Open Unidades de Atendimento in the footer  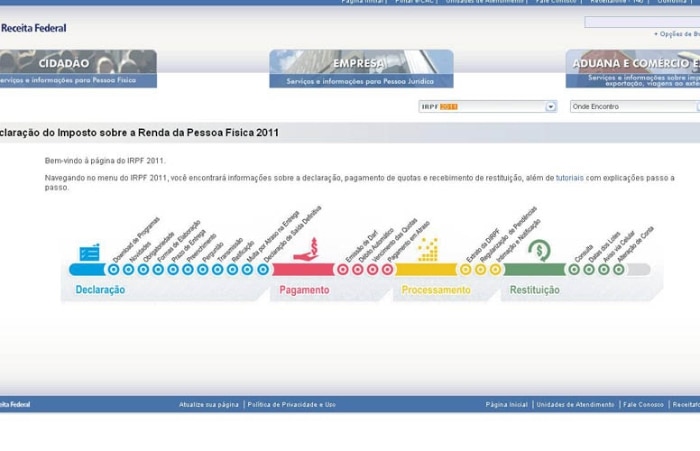click(x=575, y=405)
